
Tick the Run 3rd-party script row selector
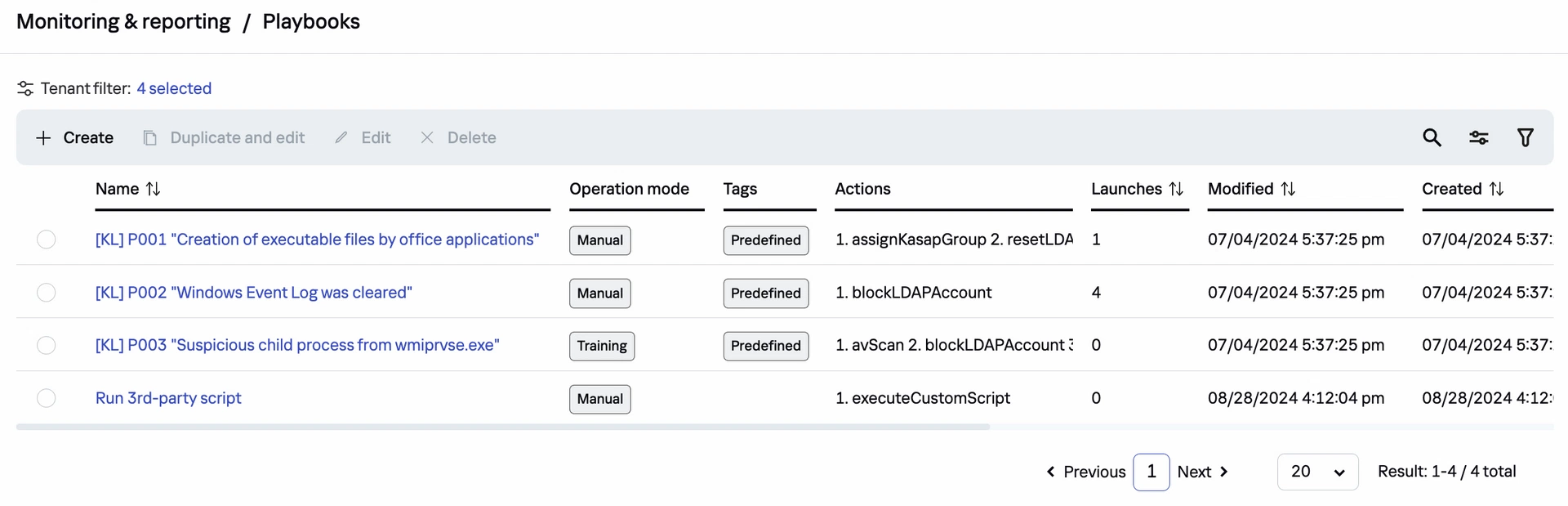coord(47,398)
